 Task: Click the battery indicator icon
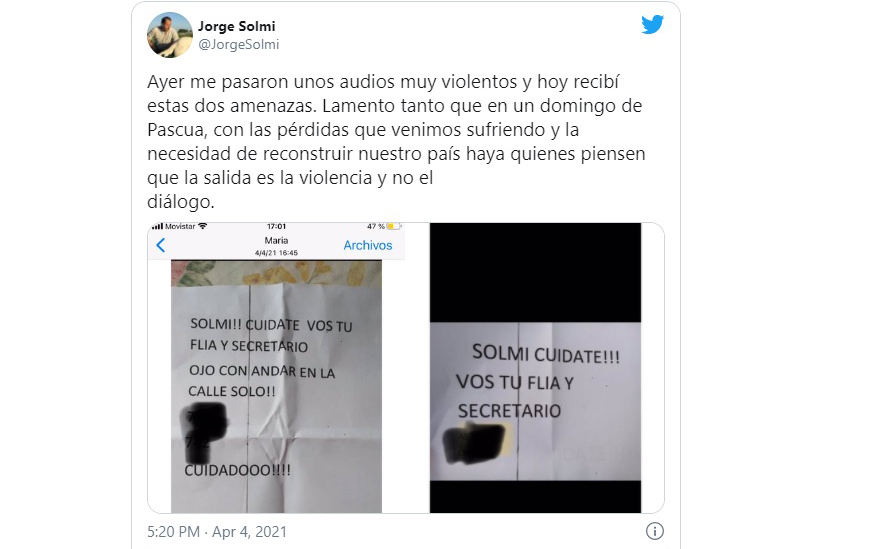[x=393, y=226]
